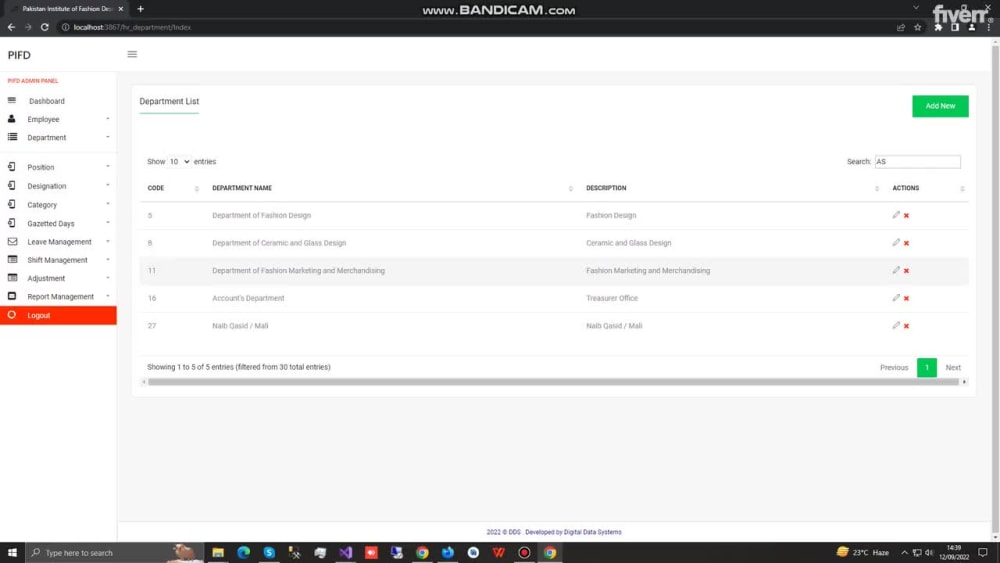The image size is (1000, 563).
Task: Sort by the Code column
Action: 173,188
